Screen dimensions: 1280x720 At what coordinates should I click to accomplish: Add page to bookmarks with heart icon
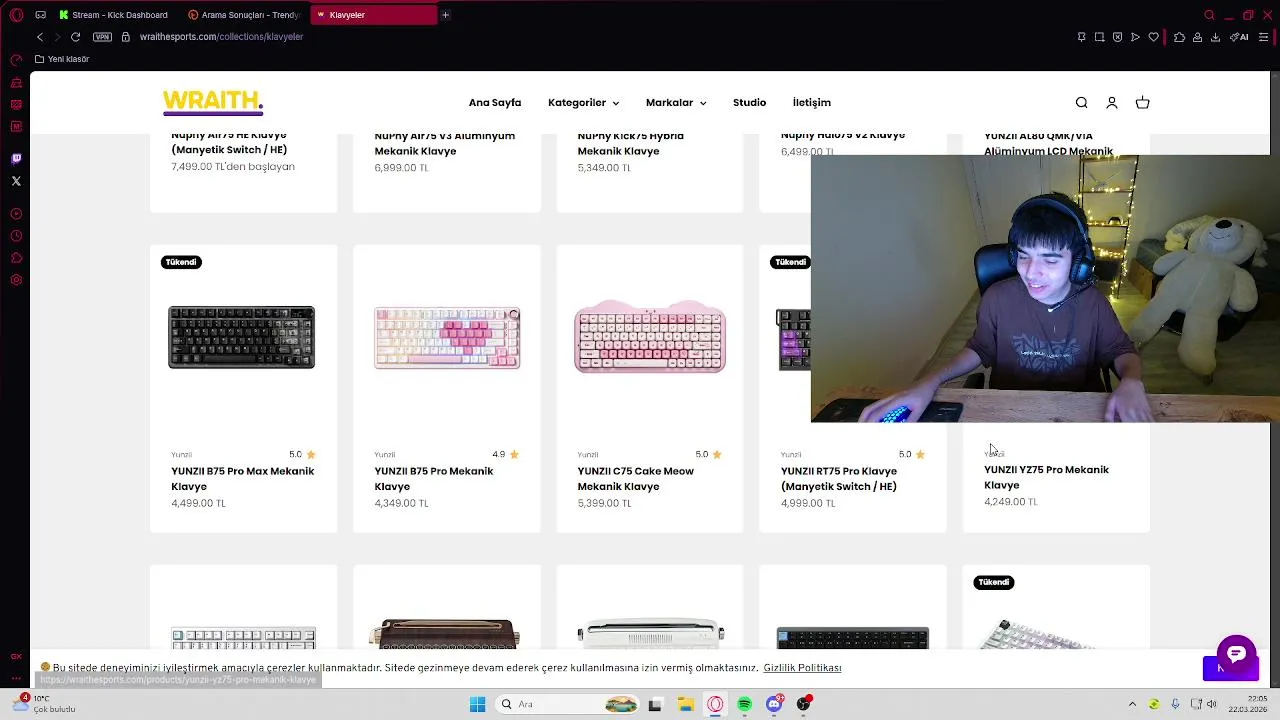pos(1153,37)
